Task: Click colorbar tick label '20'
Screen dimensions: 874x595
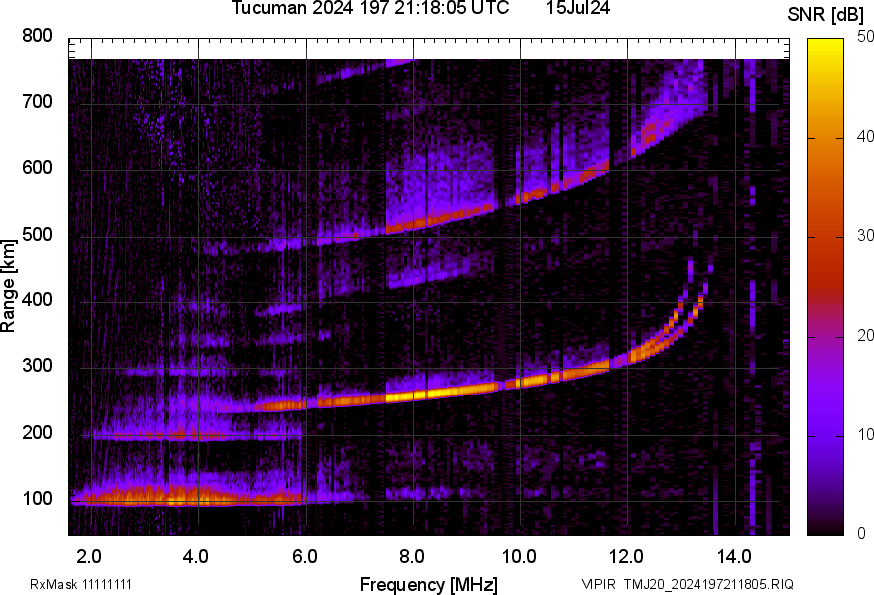Action: pyautogui.click(x=865, y=335)
